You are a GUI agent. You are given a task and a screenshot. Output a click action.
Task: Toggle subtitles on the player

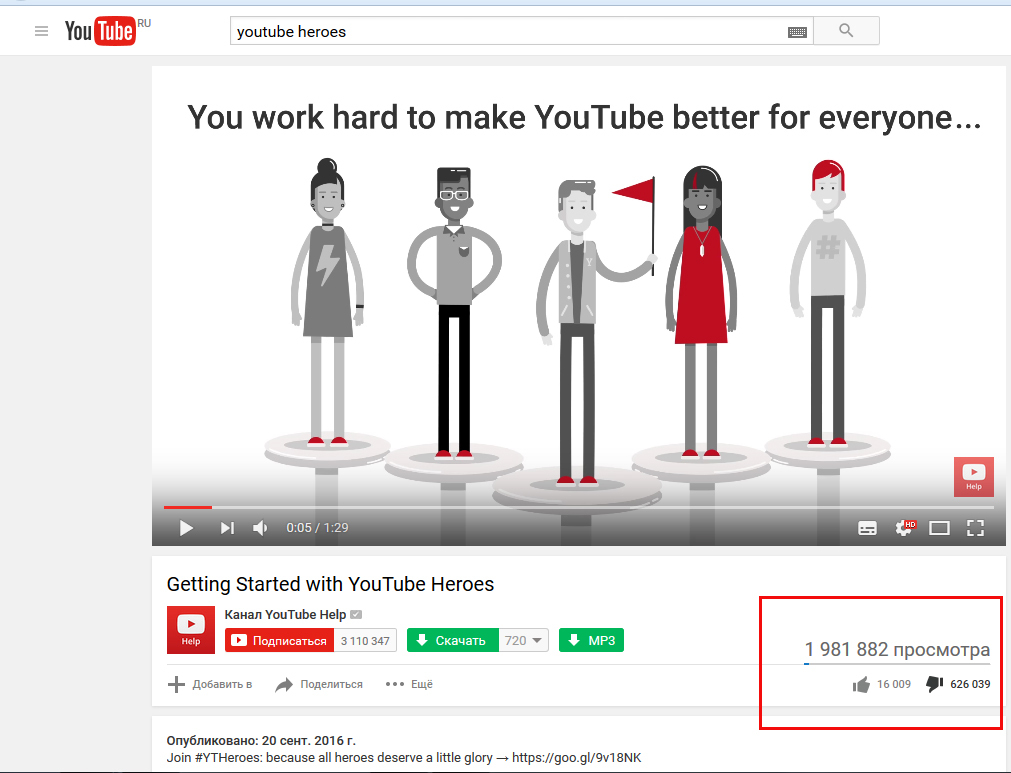pyautogui.click(x=867, y=529)
